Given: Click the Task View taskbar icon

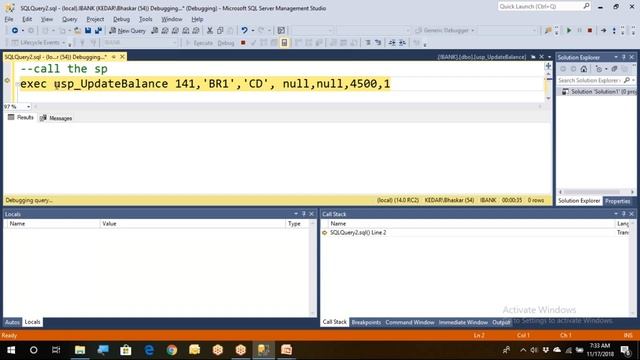Looking at the screenshot, I should pos(56,350).
